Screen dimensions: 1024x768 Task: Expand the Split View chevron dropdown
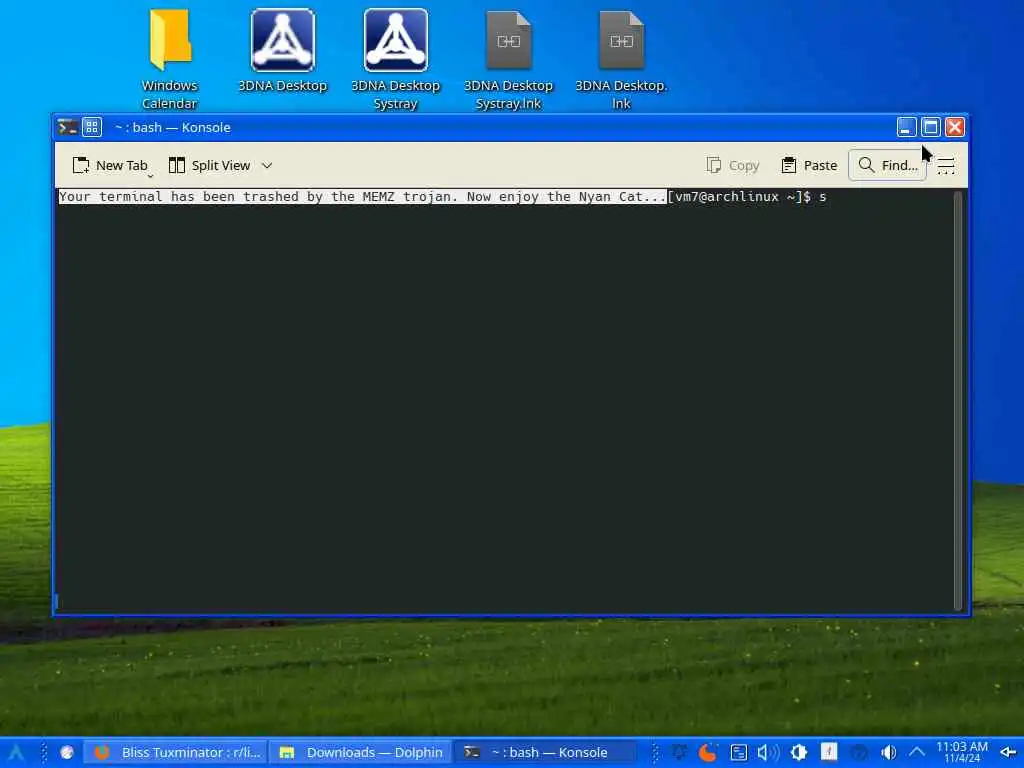click(266, 165)
